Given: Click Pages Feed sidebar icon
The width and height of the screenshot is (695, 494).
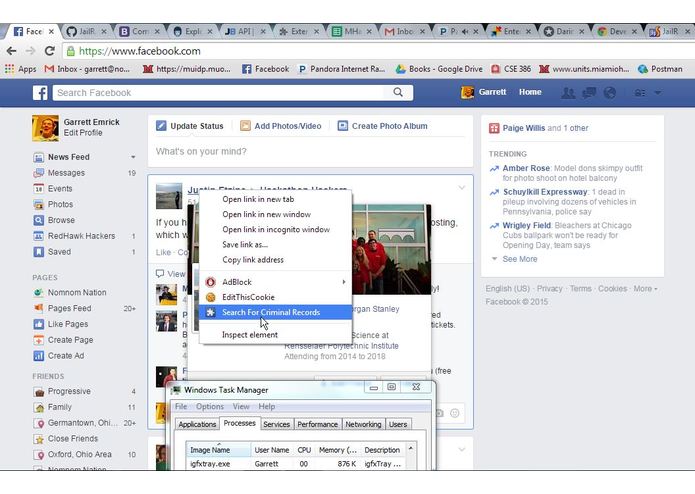Looking at the screenshot, I should [39, 308].
